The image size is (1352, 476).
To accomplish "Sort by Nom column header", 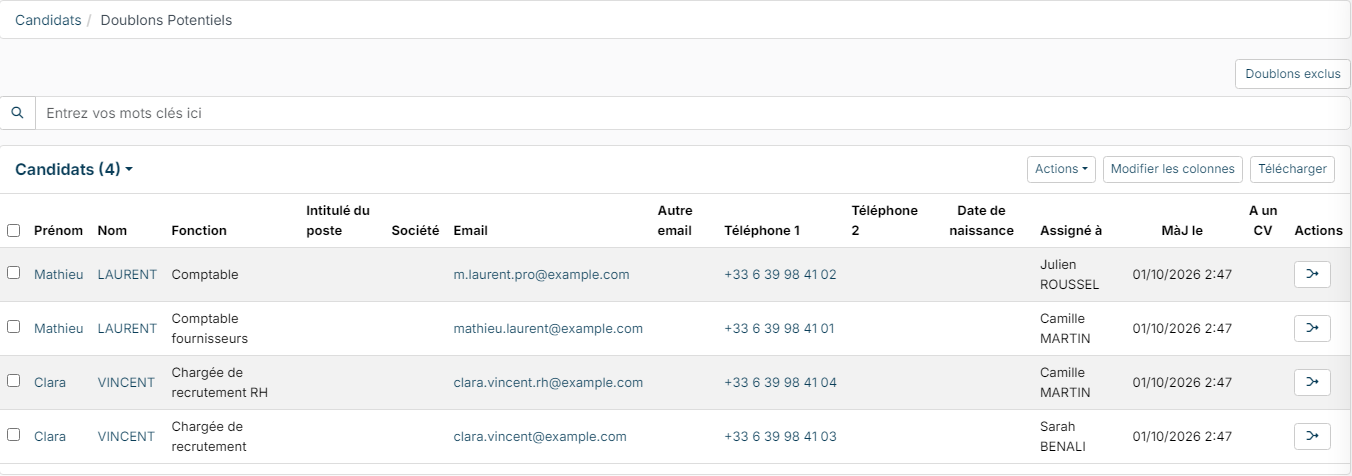I will point(112,230).
